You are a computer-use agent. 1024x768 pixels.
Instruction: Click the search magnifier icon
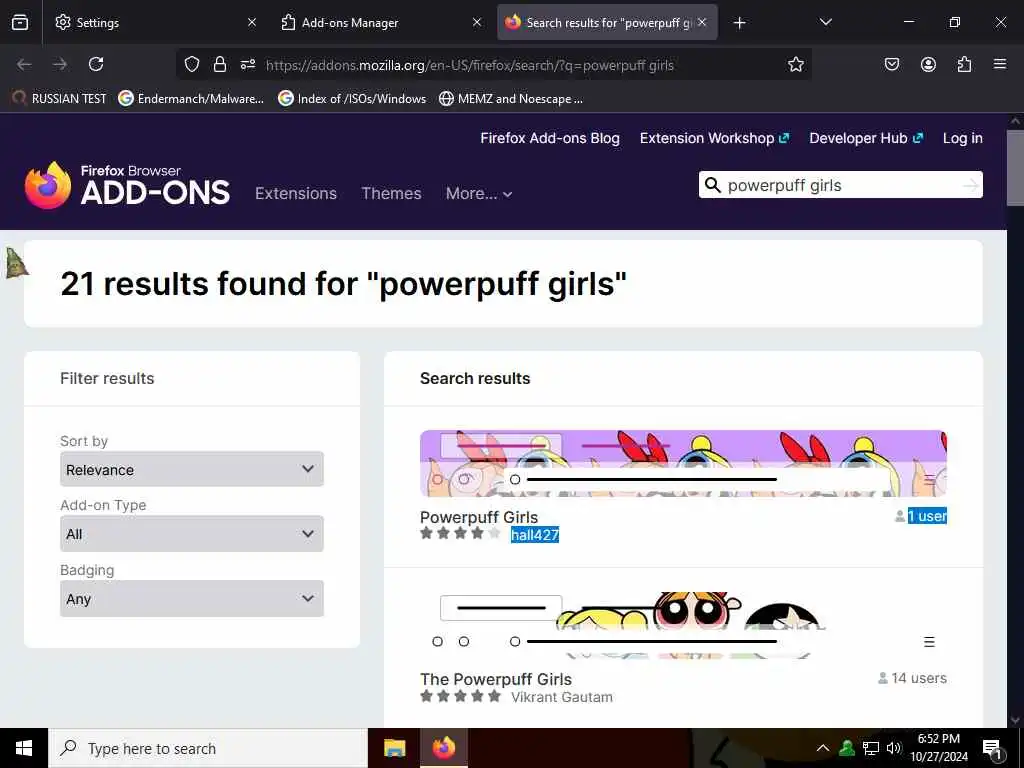point(712,185)
